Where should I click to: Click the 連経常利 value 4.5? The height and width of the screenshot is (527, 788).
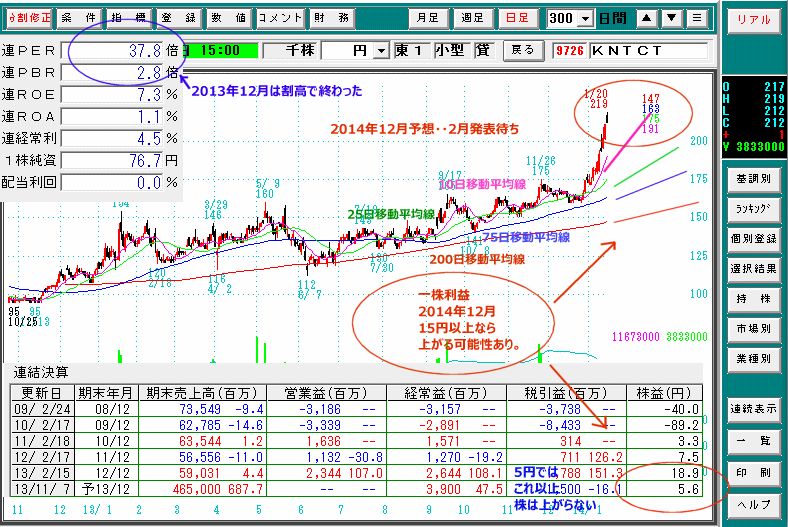(113, 139)
